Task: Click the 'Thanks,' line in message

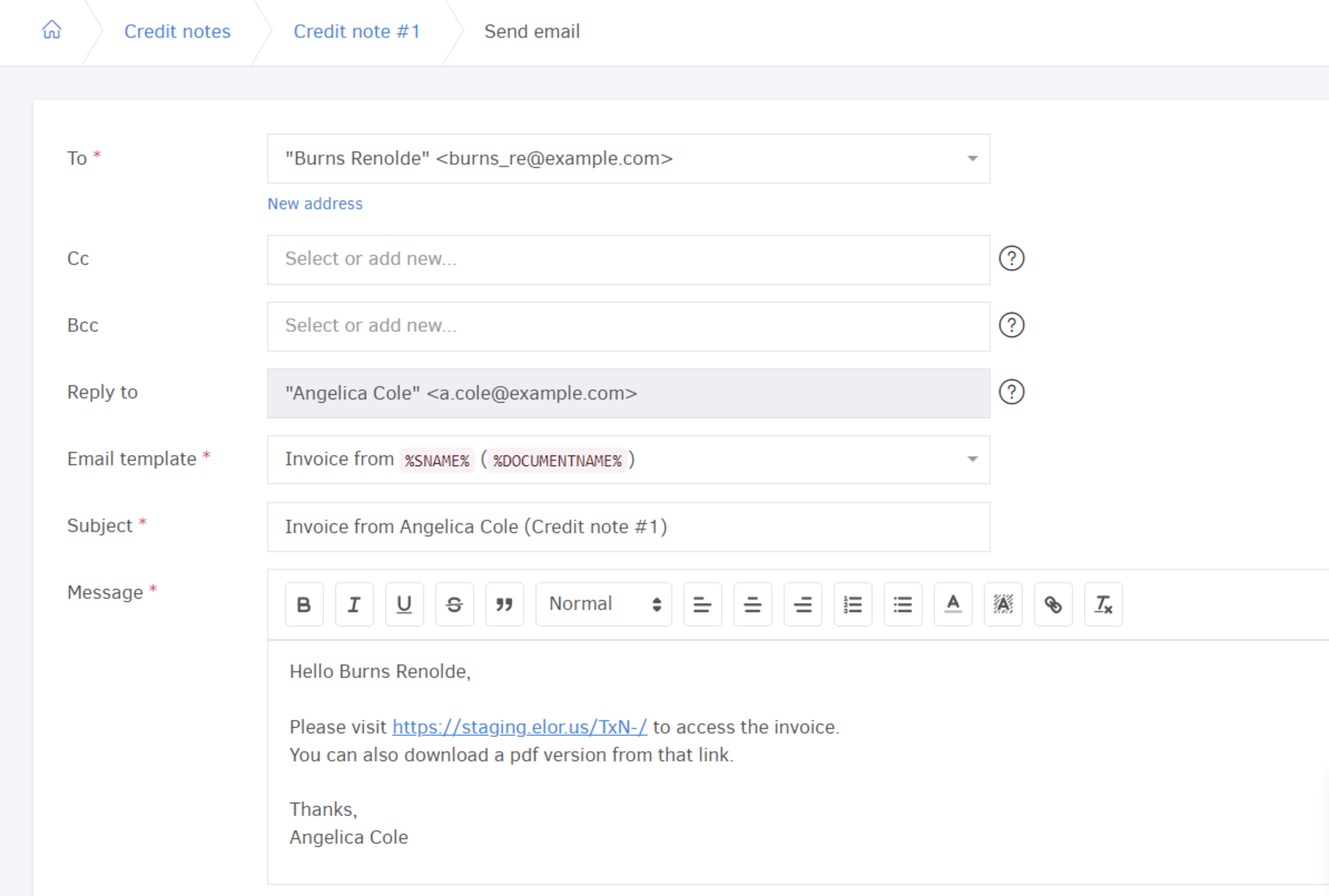Action: [x=323, y=809]
